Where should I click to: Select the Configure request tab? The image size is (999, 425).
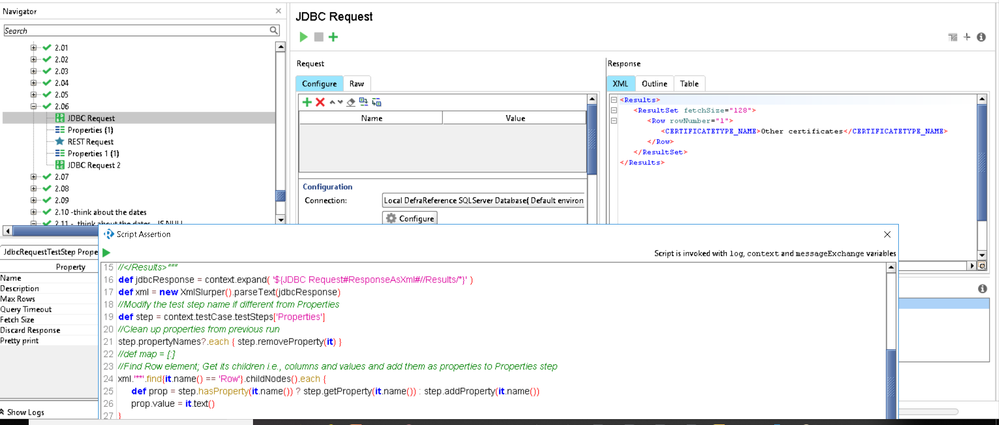point(319,83)
